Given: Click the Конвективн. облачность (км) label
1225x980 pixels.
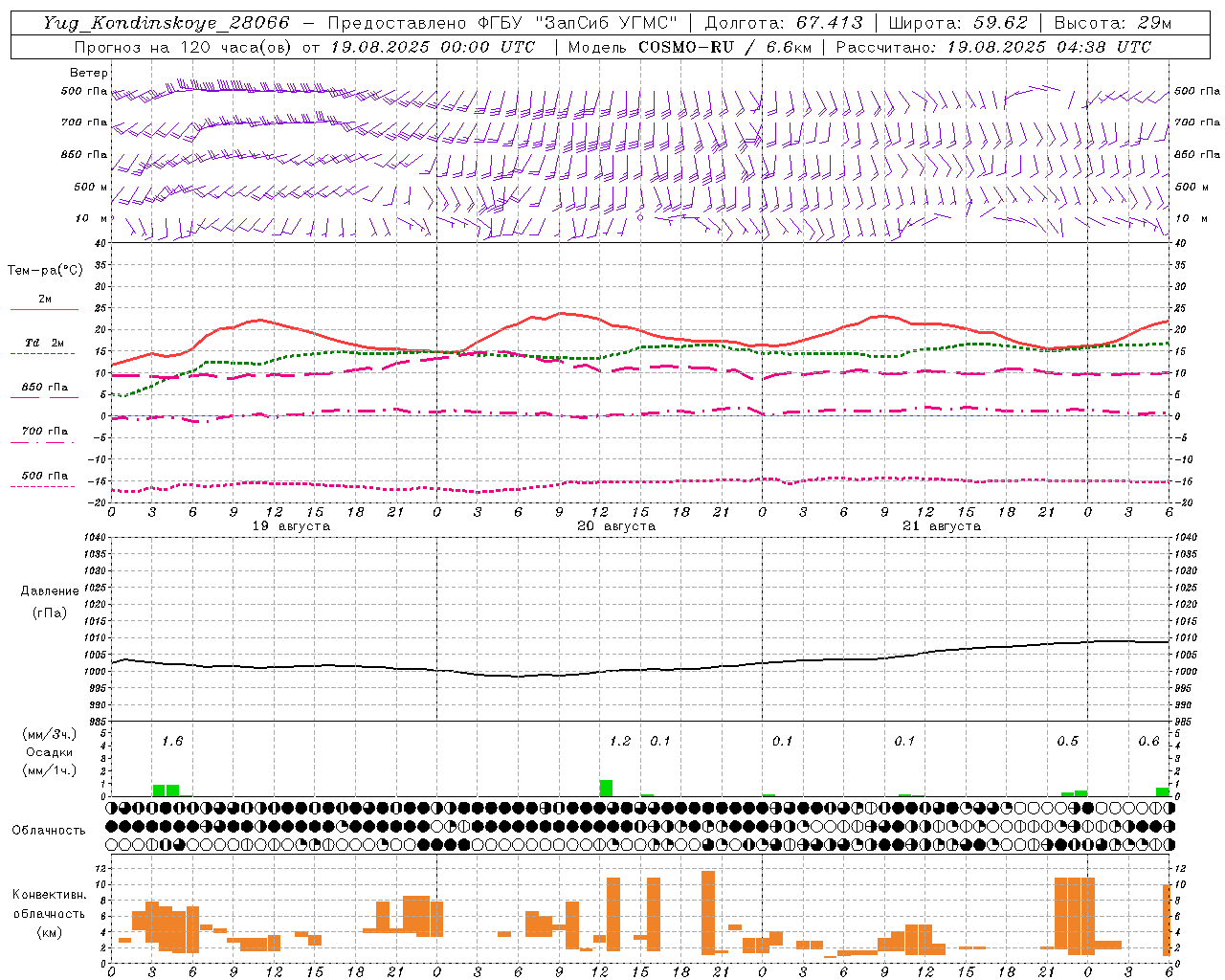Looking at the screenshot, I should click(x=49, y=914).
